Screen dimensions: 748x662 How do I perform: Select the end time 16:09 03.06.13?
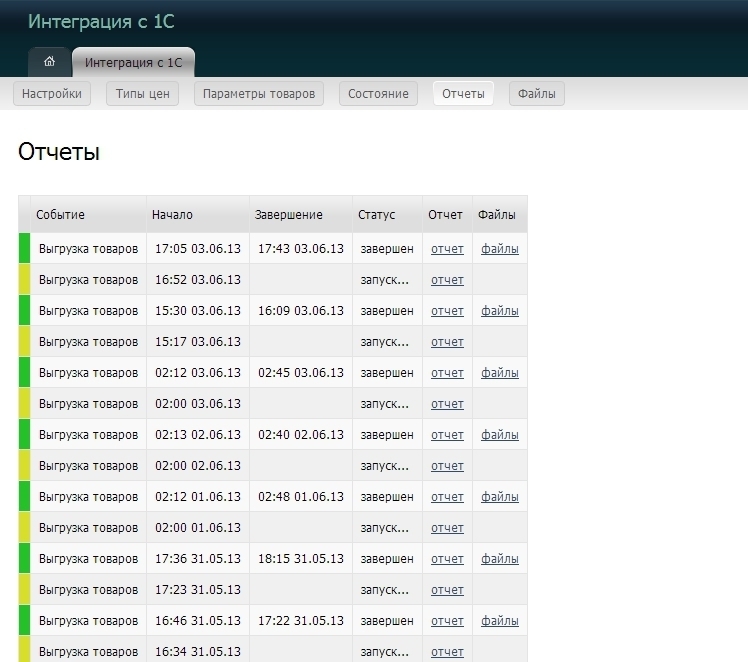point(301,310)
